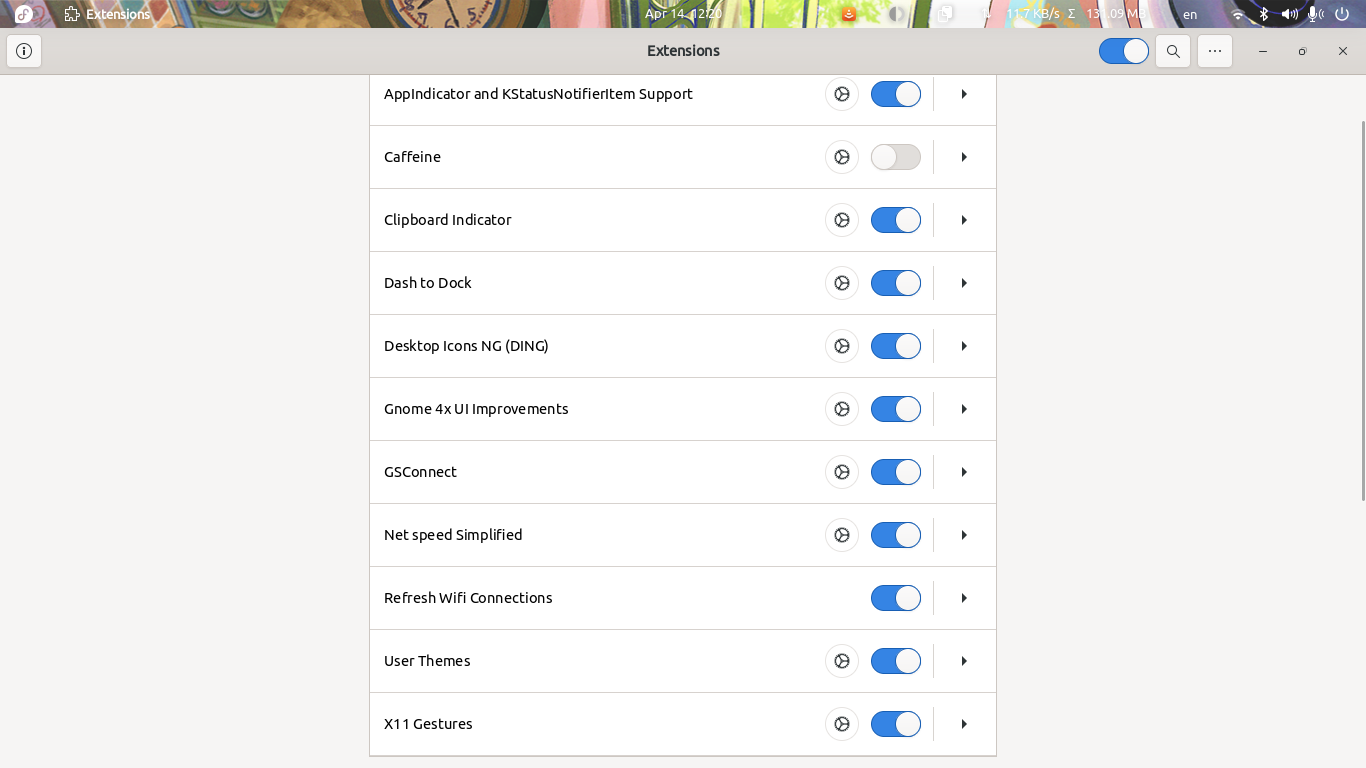The height and width of the screenshot is (768, 1366).
Task: Open X11 Gestures extension settings gear
Action: point(841,723)
